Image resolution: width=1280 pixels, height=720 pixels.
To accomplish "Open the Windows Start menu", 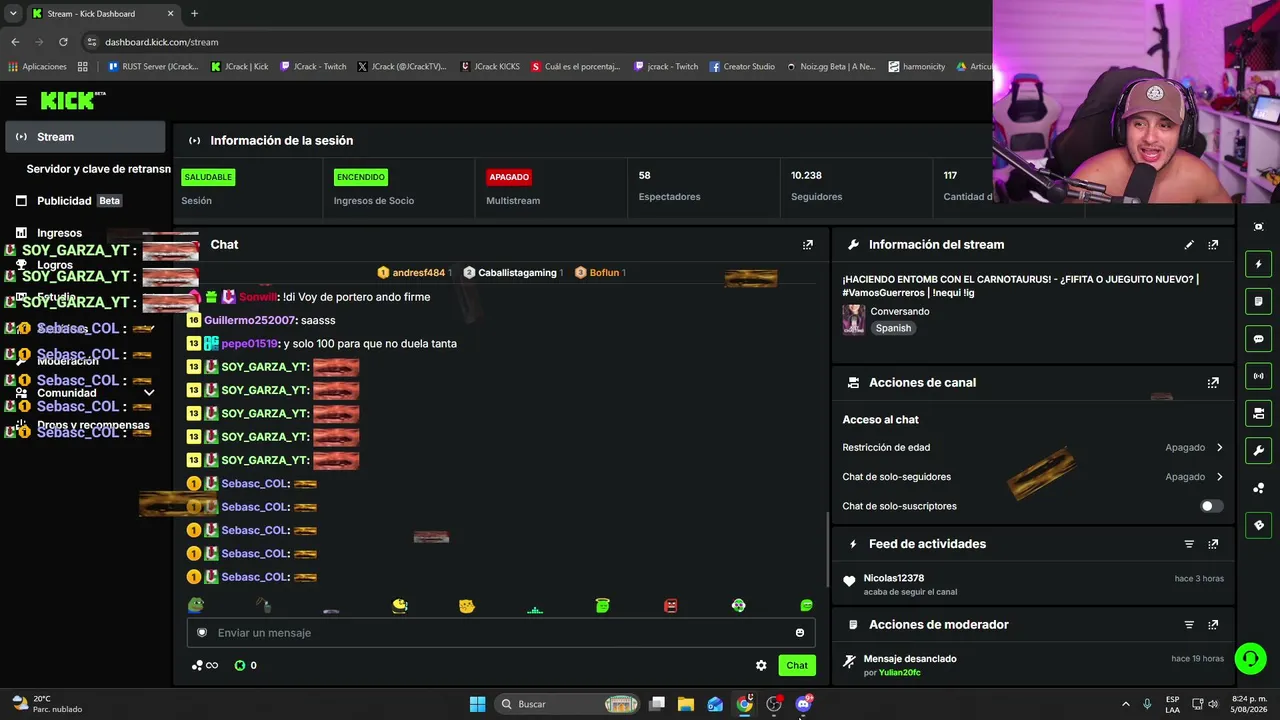I will 477,704.
